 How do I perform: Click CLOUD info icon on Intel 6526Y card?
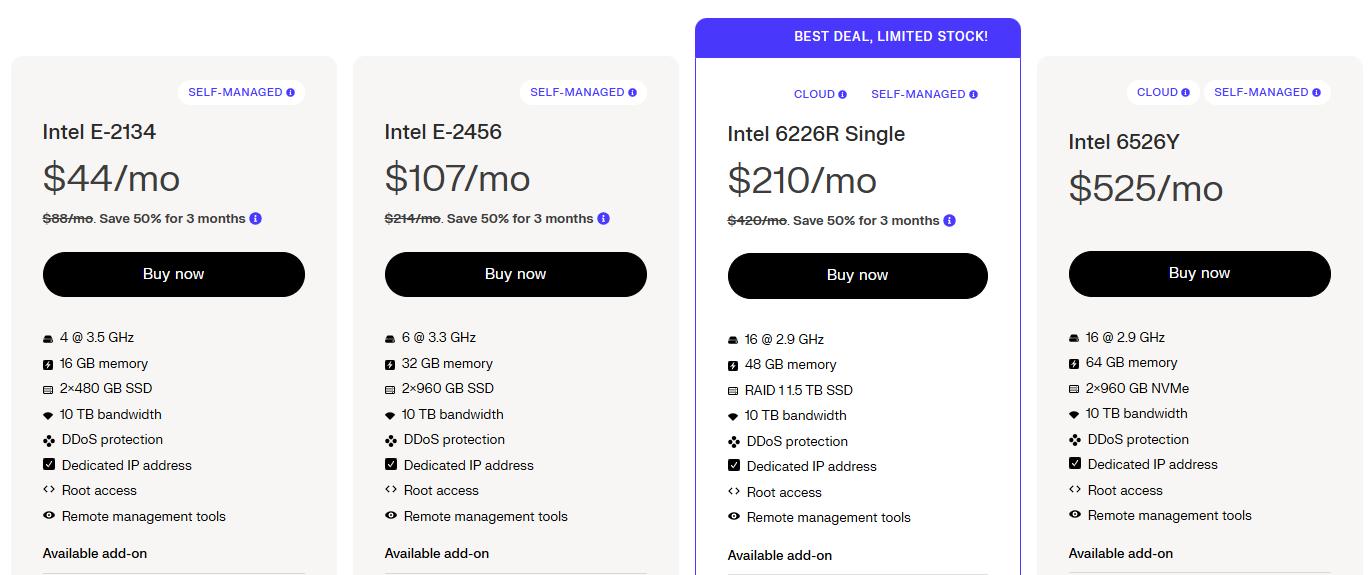click(1186, 93)
